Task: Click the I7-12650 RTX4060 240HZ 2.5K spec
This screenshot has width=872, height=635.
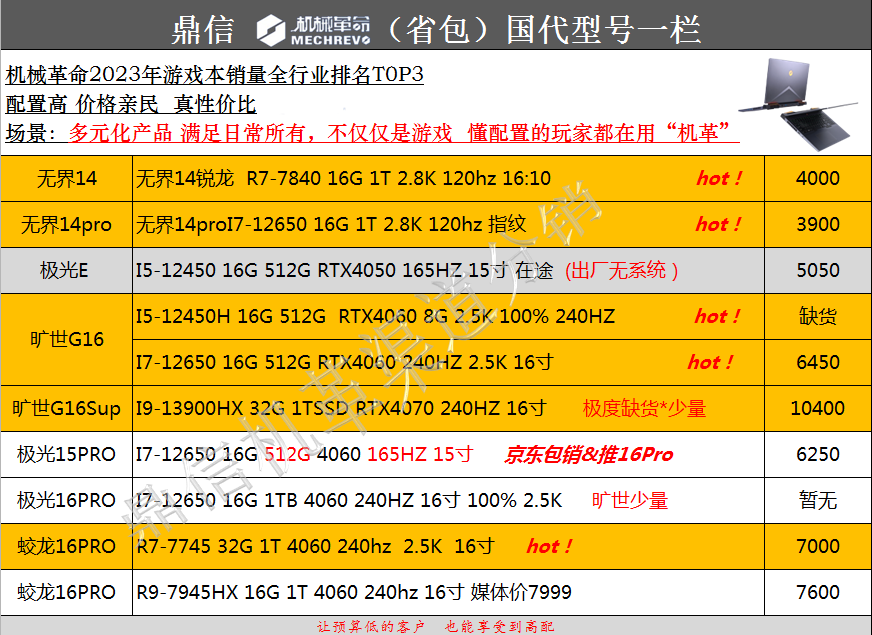Action: coord(344,363)
